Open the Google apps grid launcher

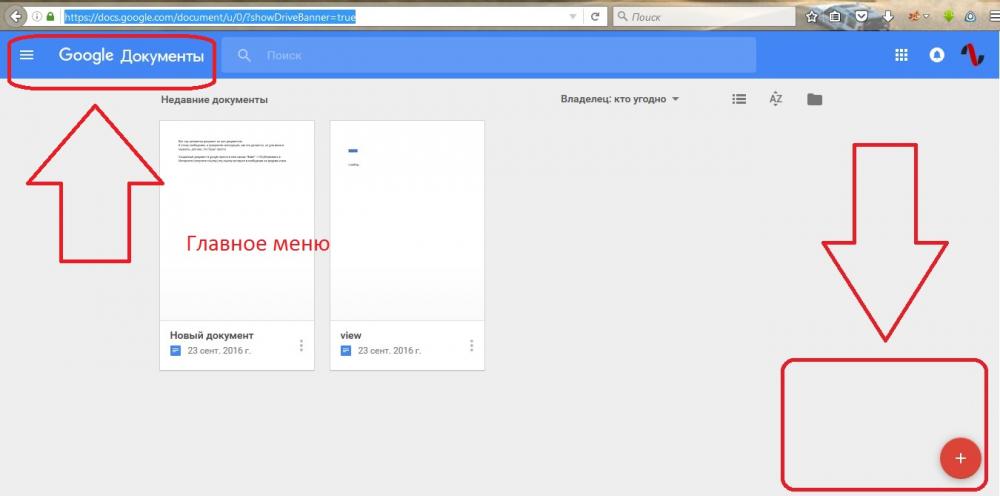click(901, 56)
